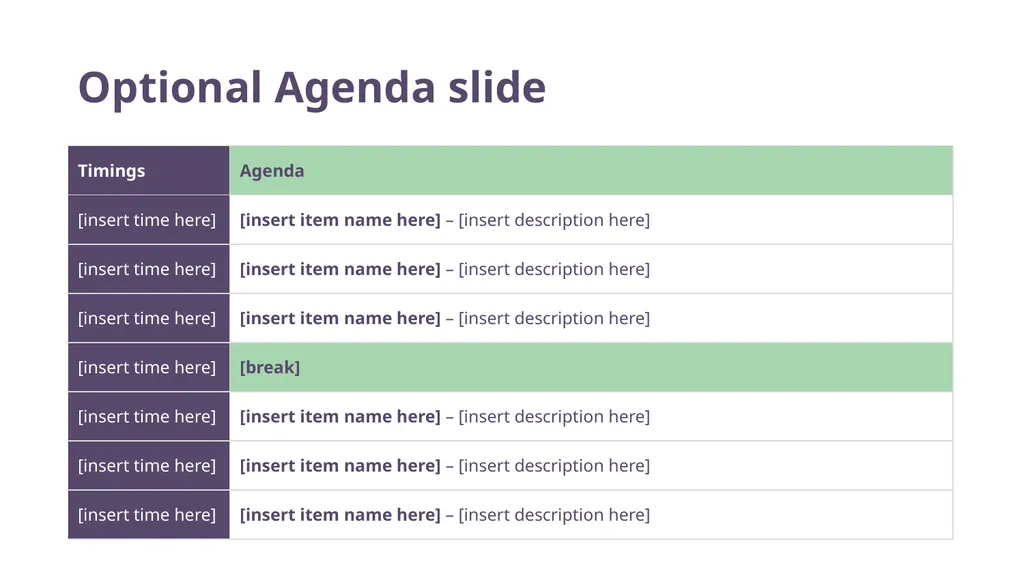1024x576 pixels.
Task: Click the description placeholder in the last agenda row
Action: (554, 515)
